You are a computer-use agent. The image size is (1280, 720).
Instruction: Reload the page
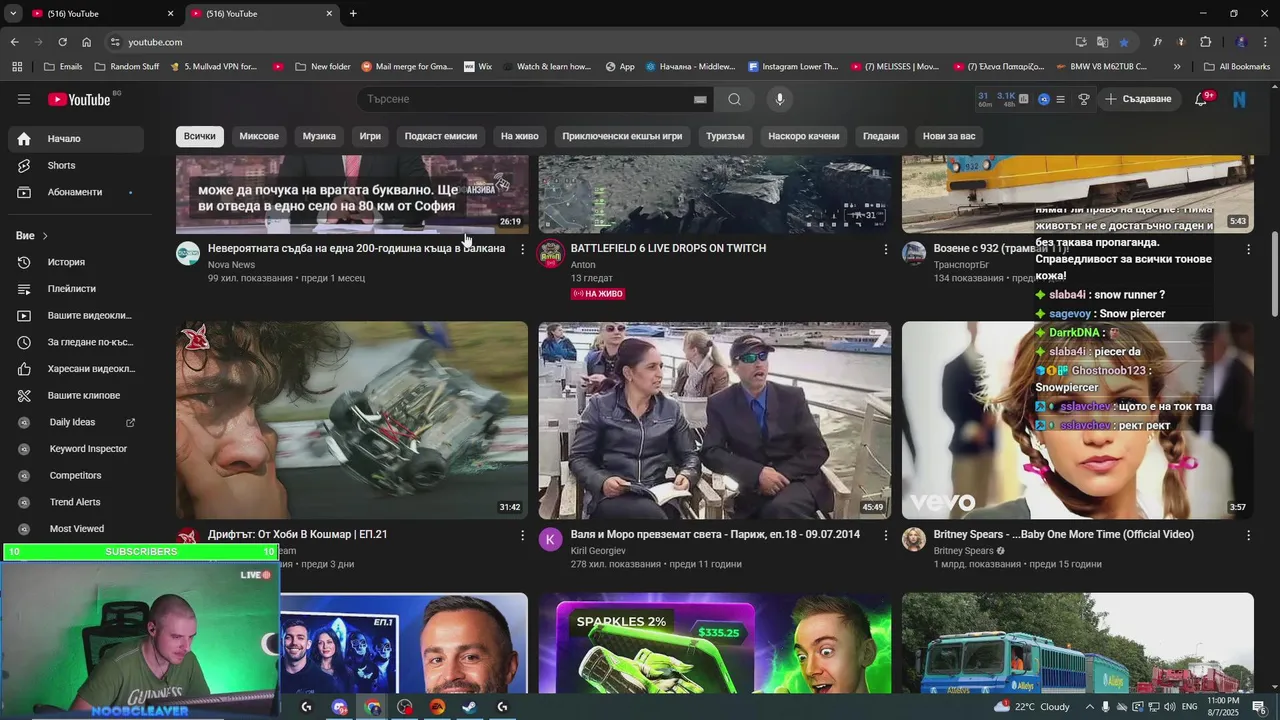point(62,42)
